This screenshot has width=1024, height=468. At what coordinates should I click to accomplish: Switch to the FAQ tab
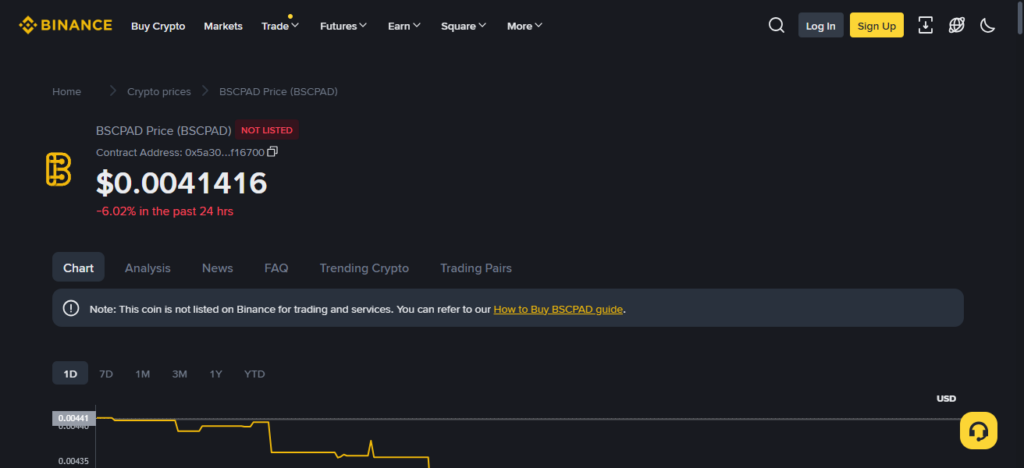coord(276,268)
